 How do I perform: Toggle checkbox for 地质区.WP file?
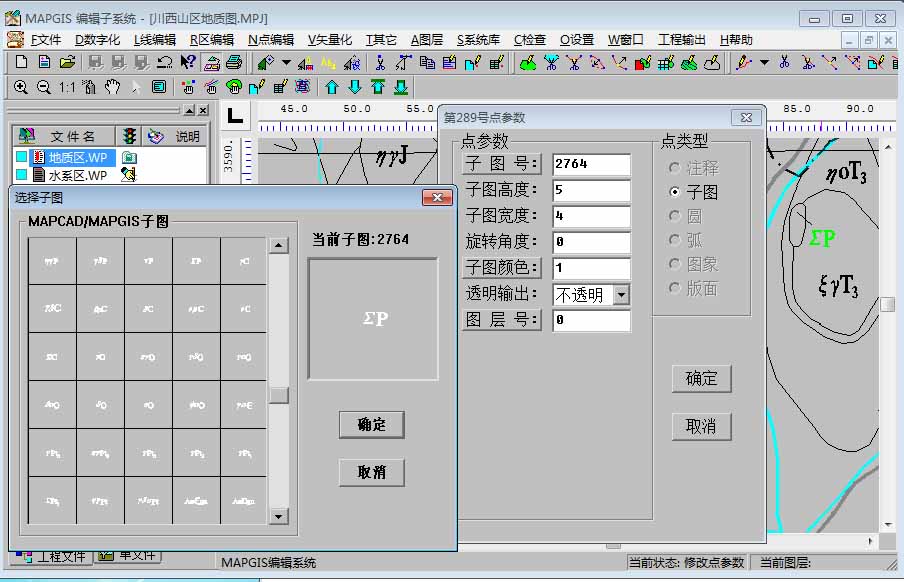pyautogui.click(x=21, y=157)
